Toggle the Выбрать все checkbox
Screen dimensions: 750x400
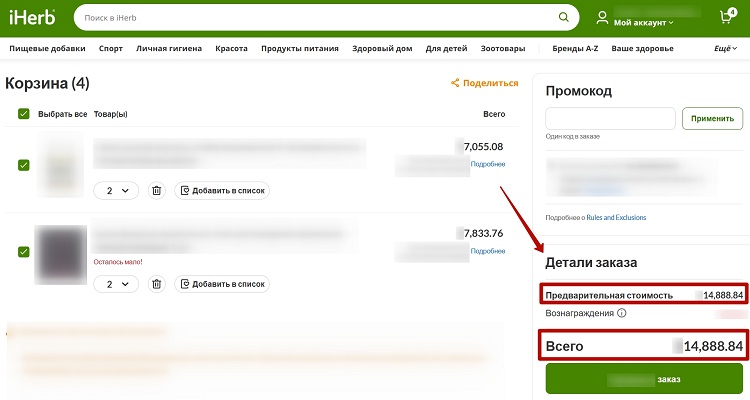(23, 114)
